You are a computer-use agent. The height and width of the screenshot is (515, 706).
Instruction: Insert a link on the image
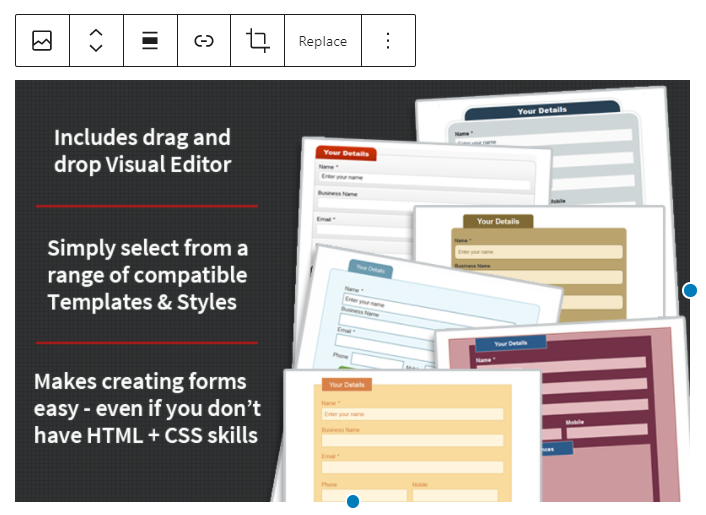tap(204, 41)
